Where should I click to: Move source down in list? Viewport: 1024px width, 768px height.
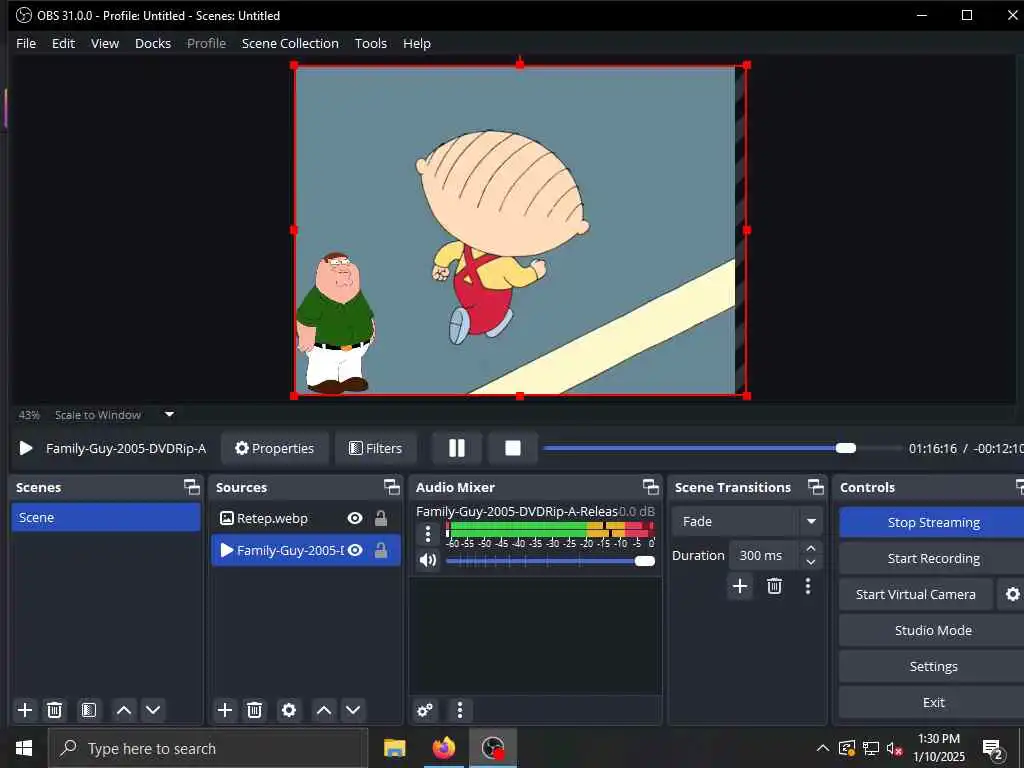click(353, 710)
